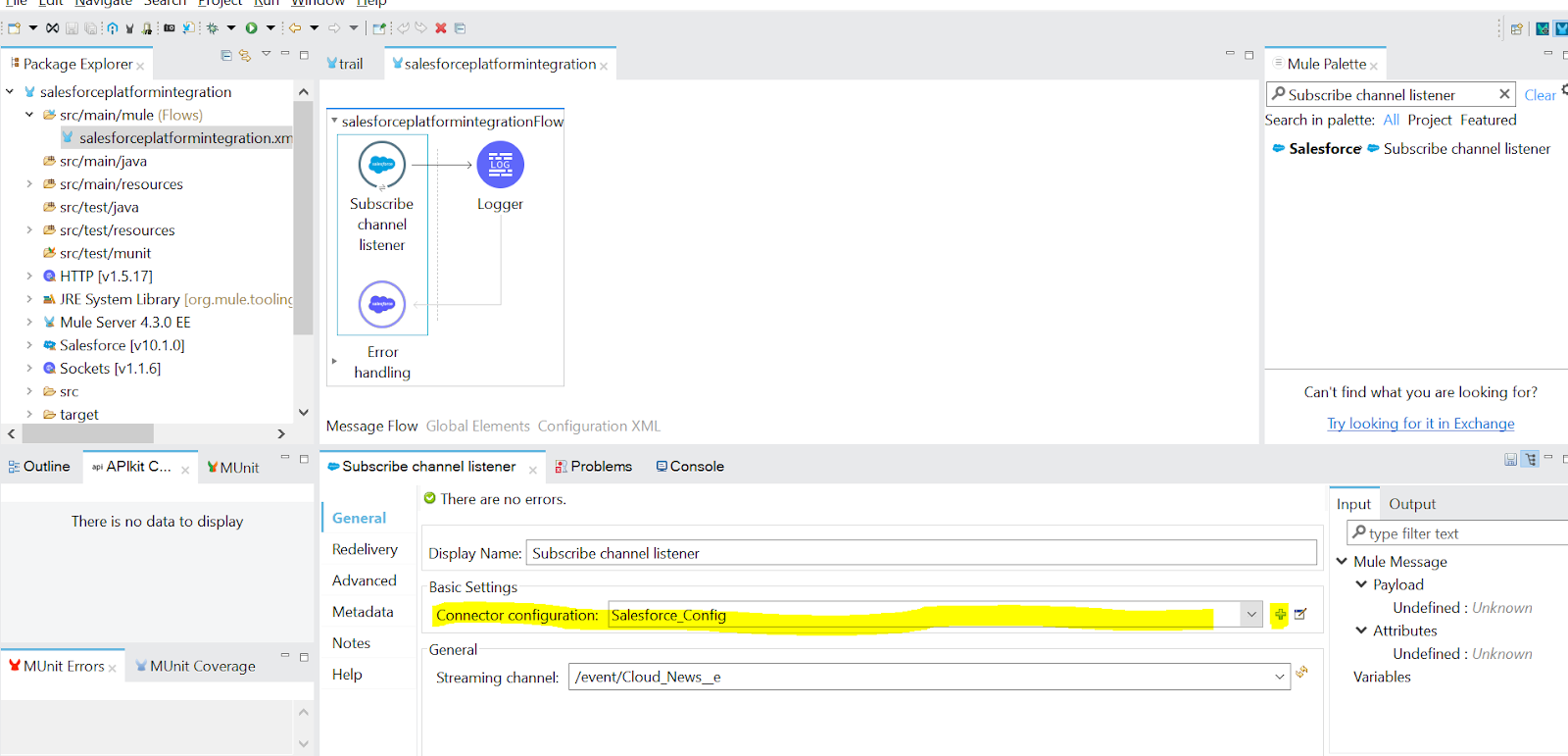Collapse the Payload node
Image resolution: width=1568 pixels, height=756 pixels.
coord(1361,584)
